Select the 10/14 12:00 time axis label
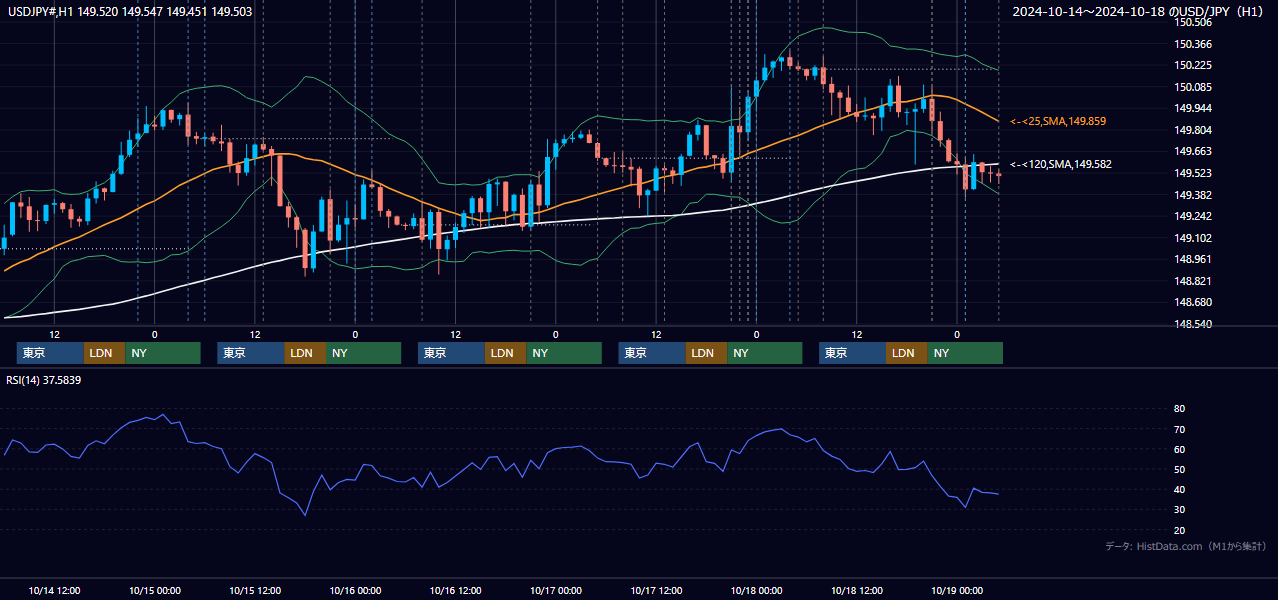The image size is (1278, 600). (55, 590)
